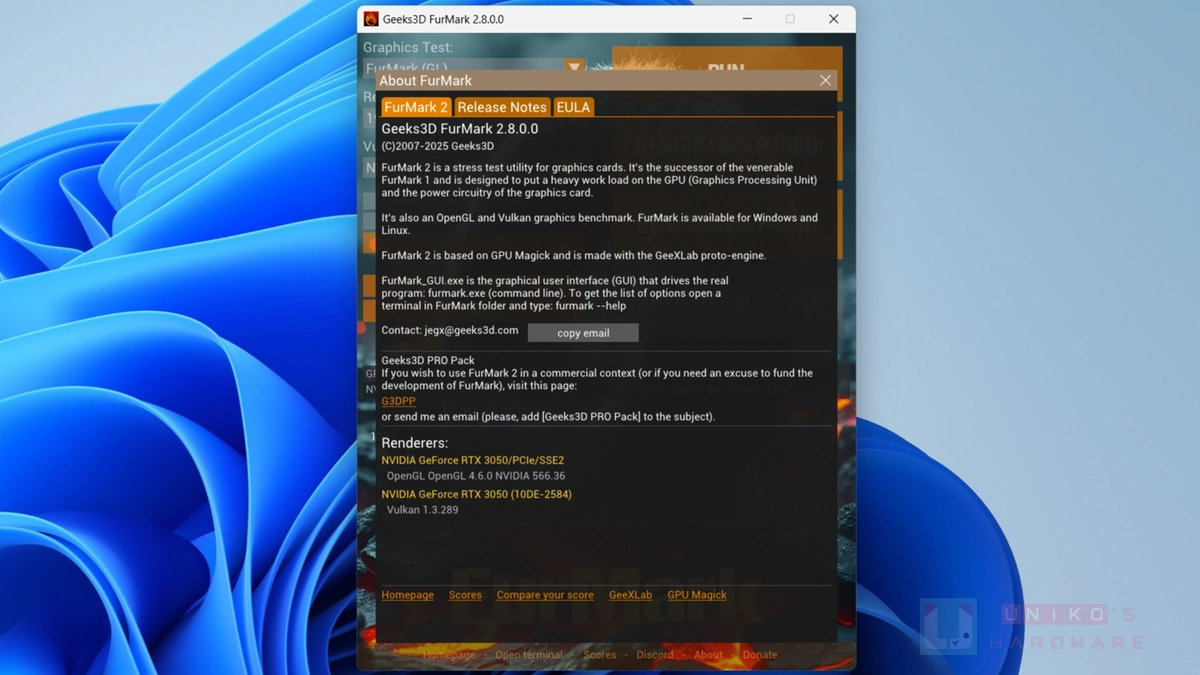This screenshot has height=675, width=1200.
Task: Select the contact email jegx@geeks3d.com text
Action: 472,330
